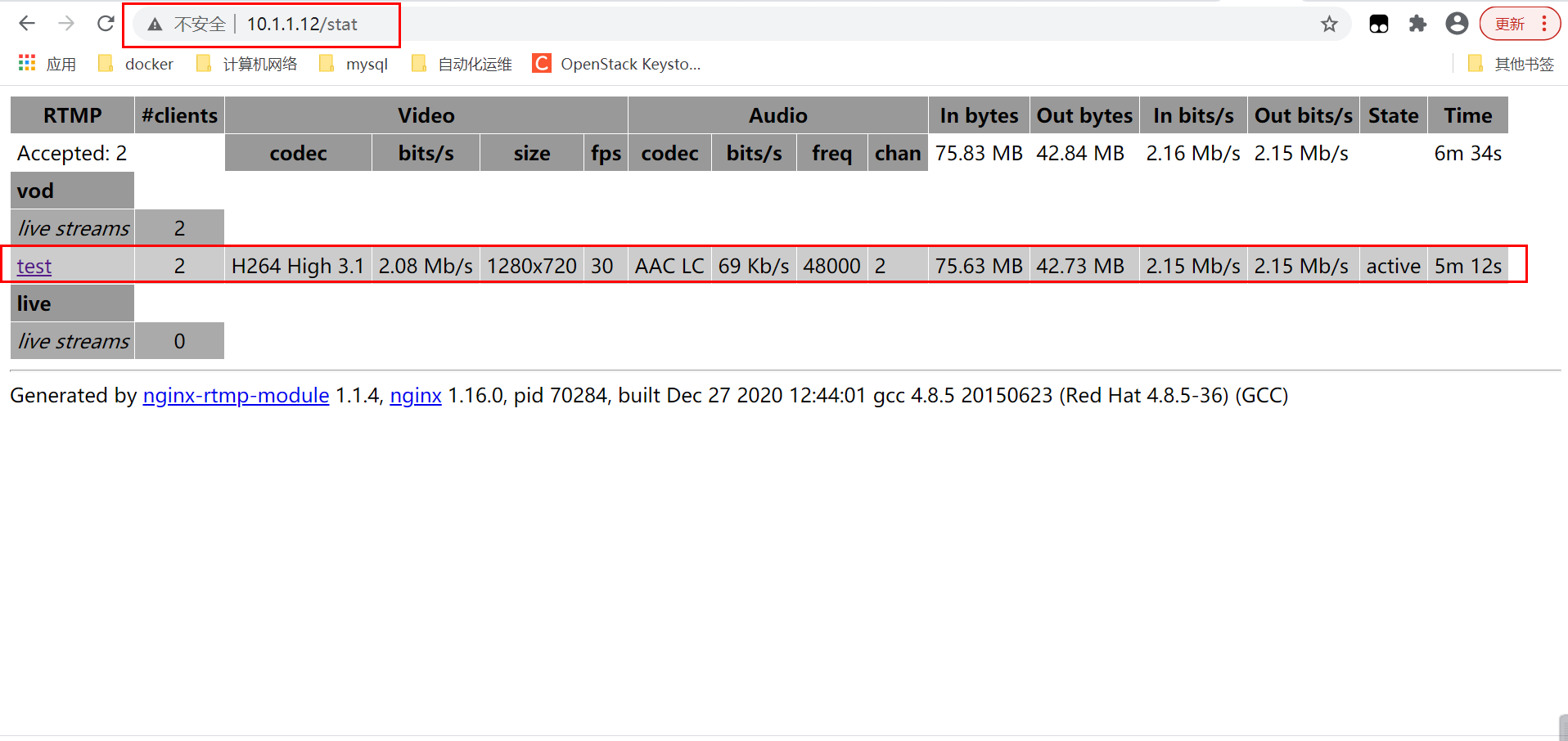Click the chan sub-header cell

tap(898, 153)
